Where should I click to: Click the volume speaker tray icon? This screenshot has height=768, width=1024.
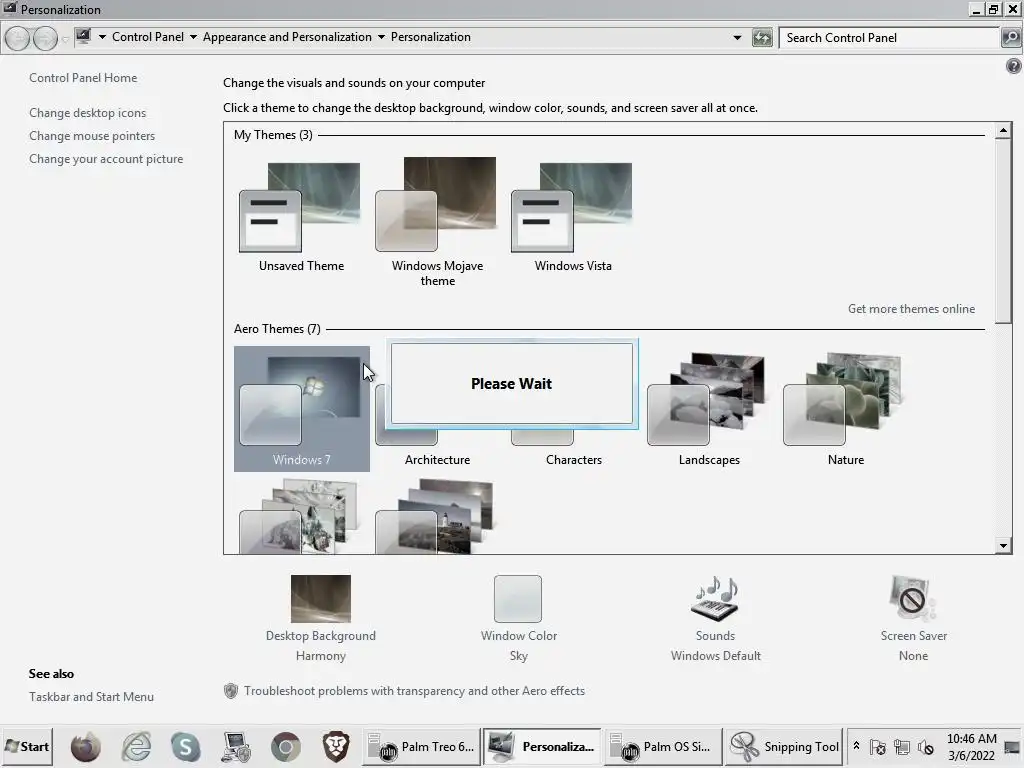click(x=925, y=746)
